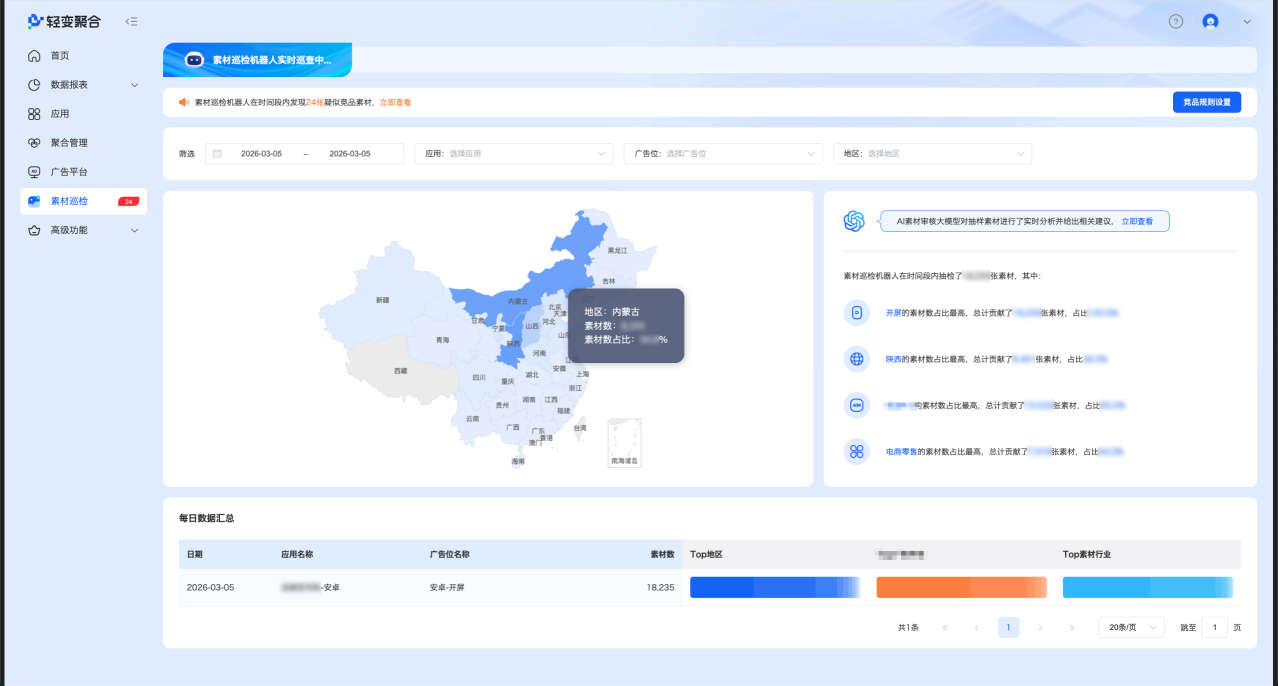Image resolution: width=1278 pixels, height=686 pixels.
Task: Open 聚合管理 in the sidebar
Action: pyautogui.click(x=69, y=143)
